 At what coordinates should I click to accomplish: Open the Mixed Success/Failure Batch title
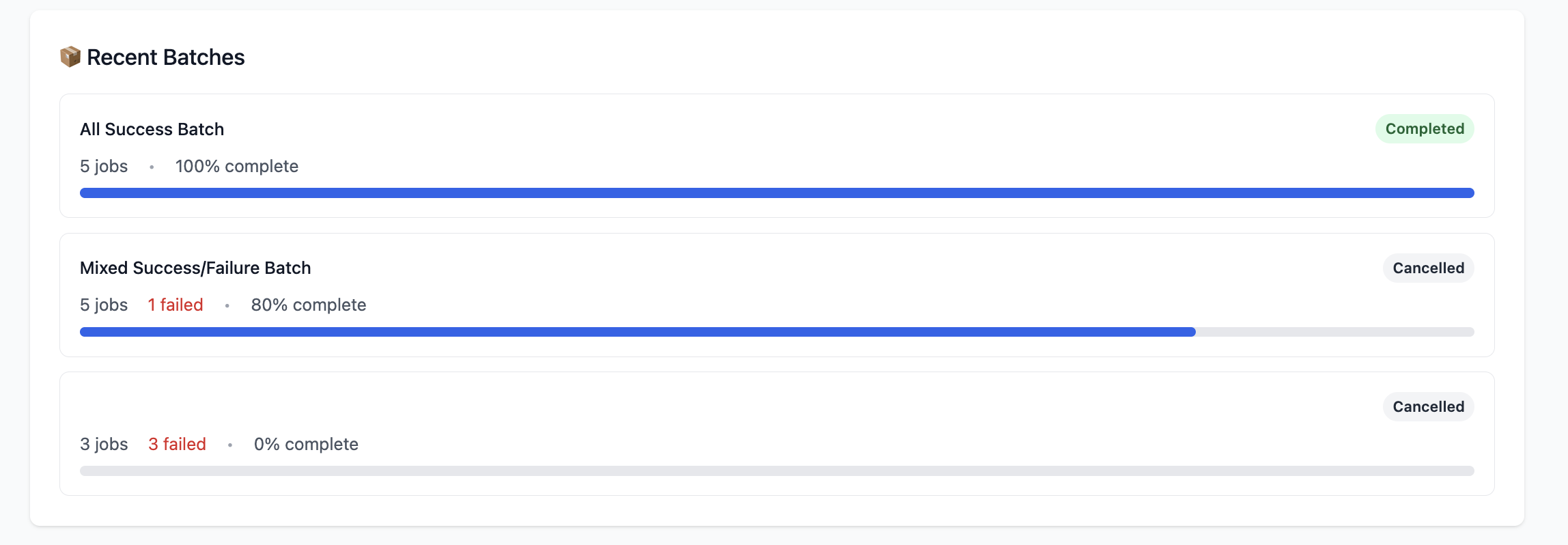195,268
